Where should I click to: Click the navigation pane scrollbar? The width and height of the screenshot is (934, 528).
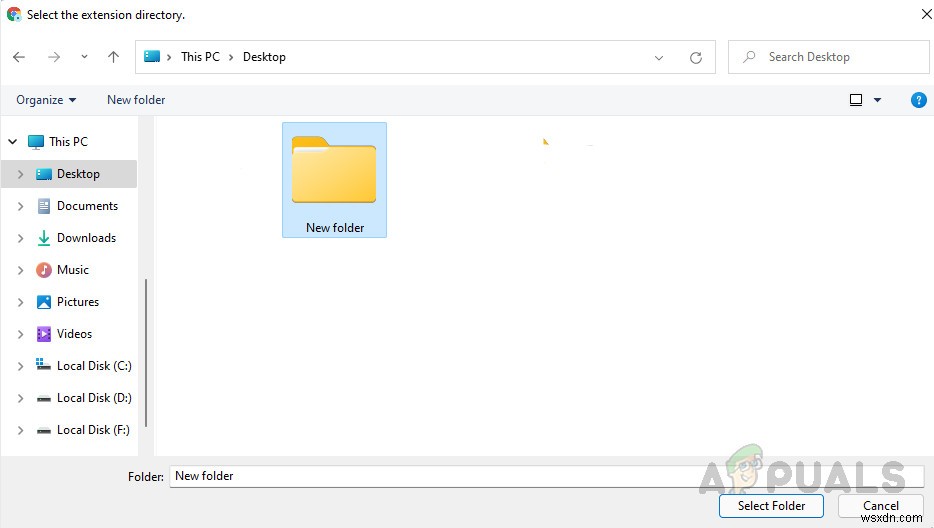146,353
